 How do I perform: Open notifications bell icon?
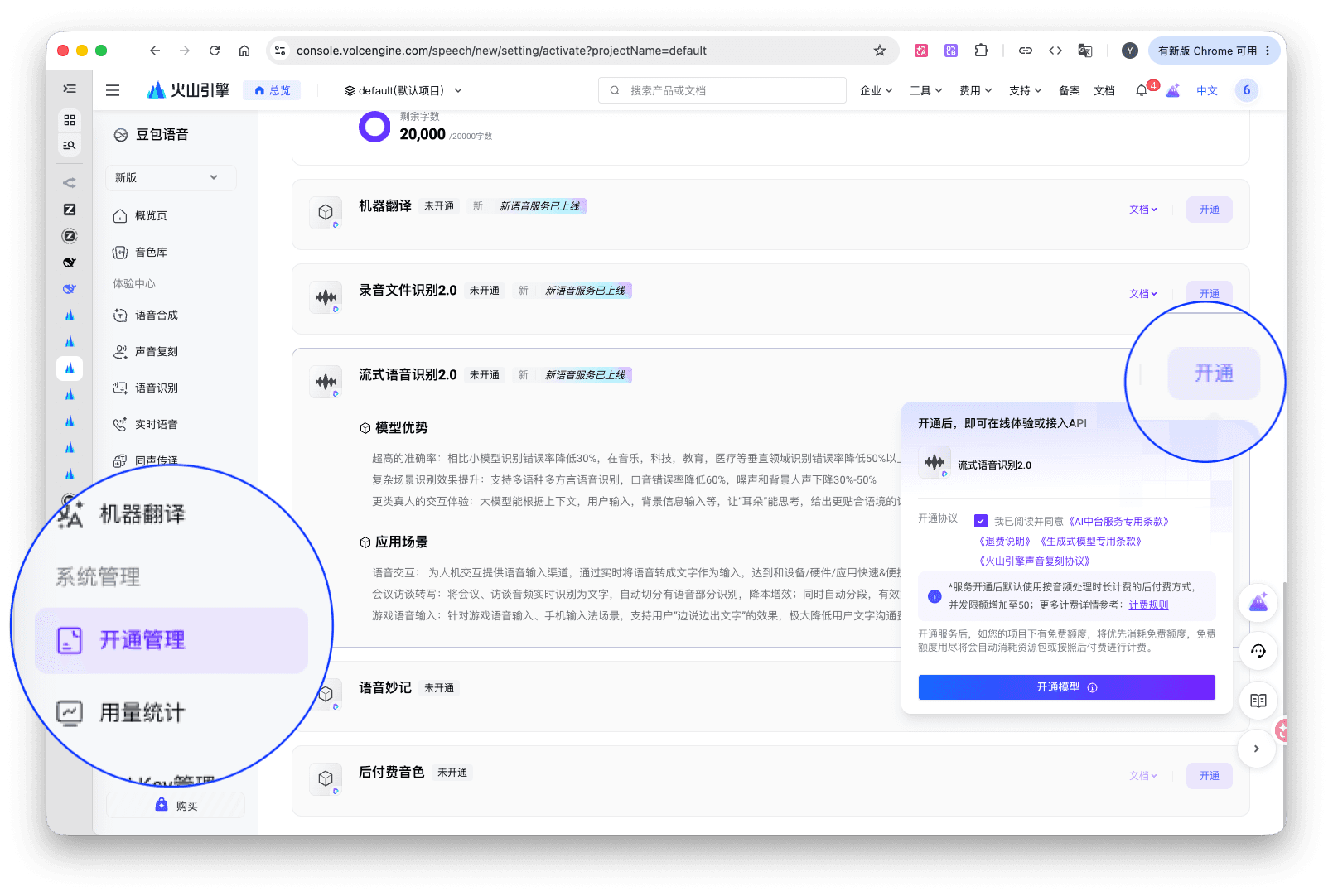[1142, 90]
